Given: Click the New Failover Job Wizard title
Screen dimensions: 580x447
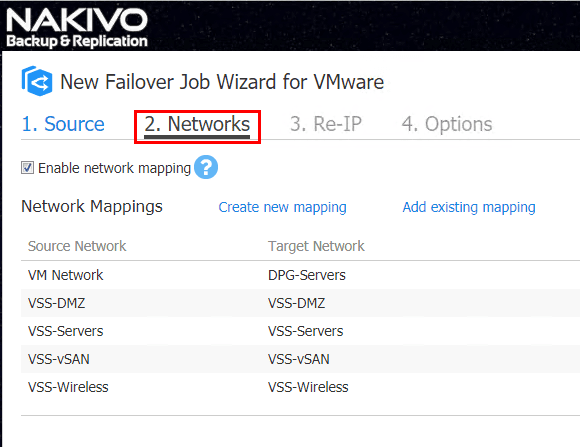Looking at the screenshot, I should click(x=222, y=82).
